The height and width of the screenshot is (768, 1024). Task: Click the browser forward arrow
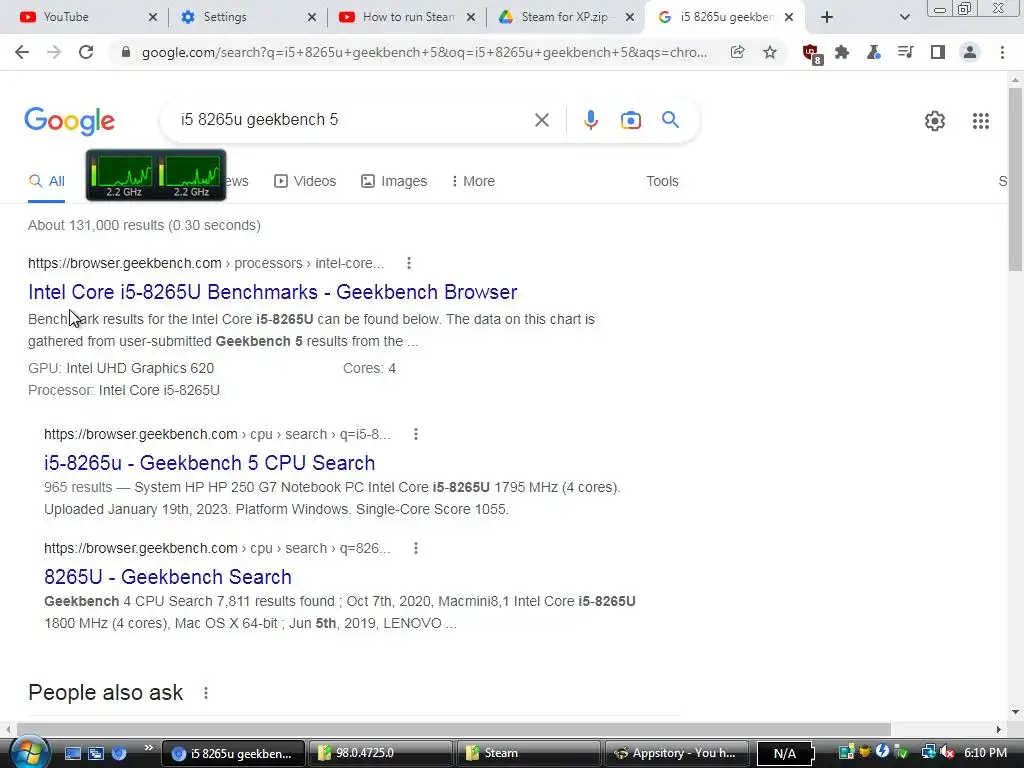(x=54, y=52)
